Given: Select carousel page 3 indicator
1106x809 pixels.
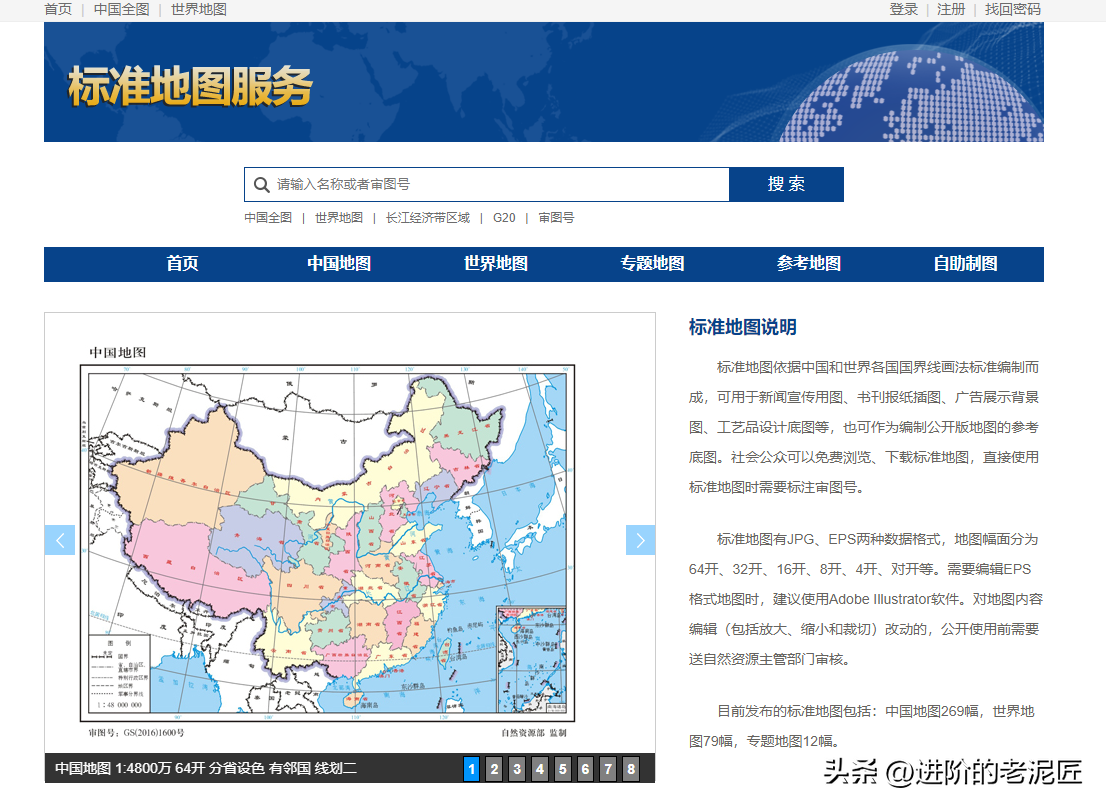Looking at the screenshot, I should [517, 770].
